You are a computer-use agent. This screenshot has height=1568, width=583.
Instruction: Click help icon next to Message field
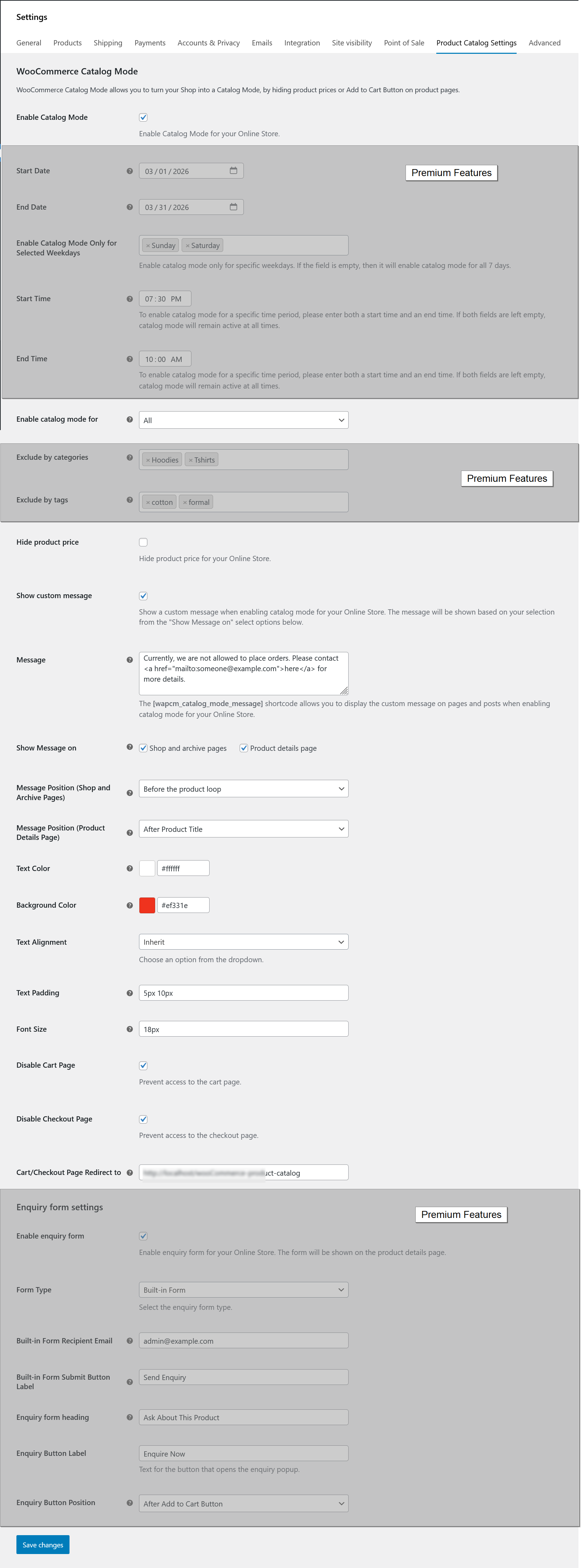click(130, 660)
